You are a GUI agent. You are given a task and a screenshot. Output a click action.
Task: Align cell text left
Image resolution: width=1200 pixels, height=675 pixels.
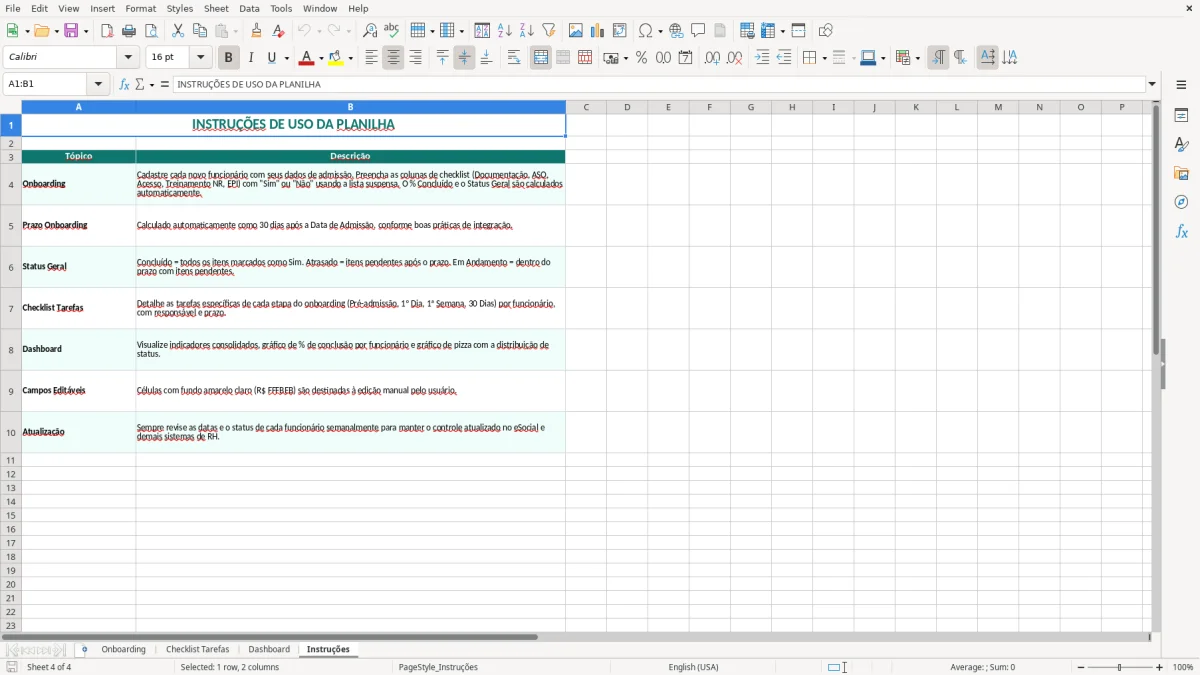371,58
